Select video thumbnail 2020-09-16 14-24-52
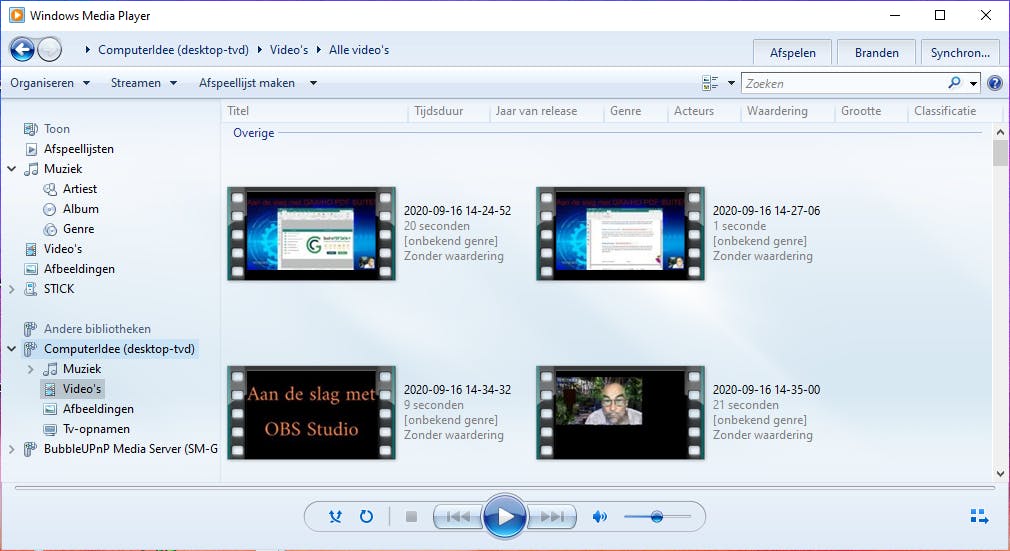This screenshot has height=551, width=1010. point(312,233)
